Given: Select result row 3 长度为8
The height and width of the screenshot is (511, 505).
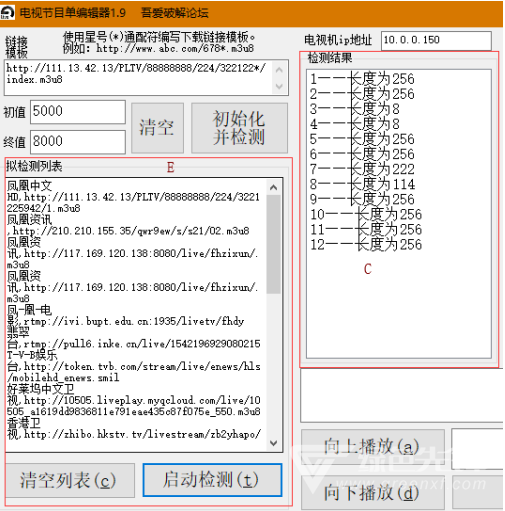Looking at the screenshot, I should (355, 109).
